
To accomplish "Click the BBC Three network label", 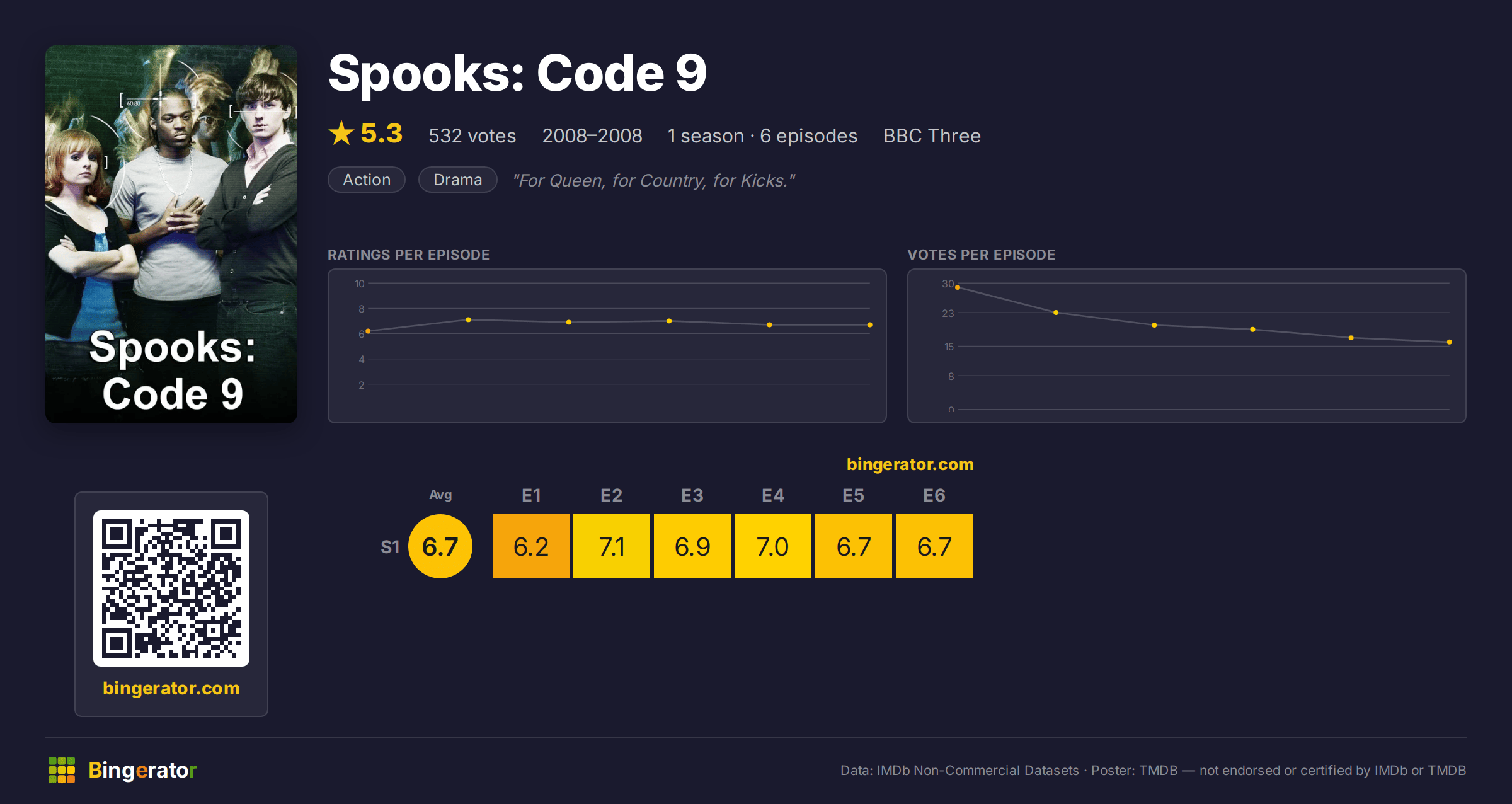I will click(932, 135).
